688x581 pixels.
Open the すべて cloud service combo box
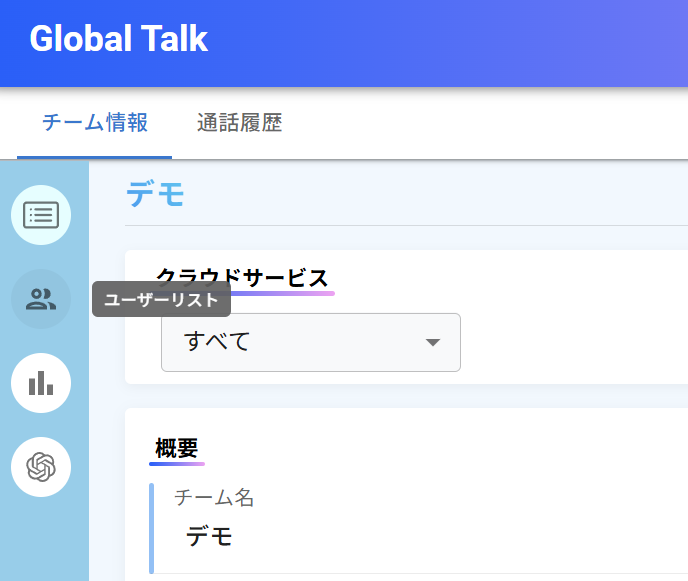point(310,342)
